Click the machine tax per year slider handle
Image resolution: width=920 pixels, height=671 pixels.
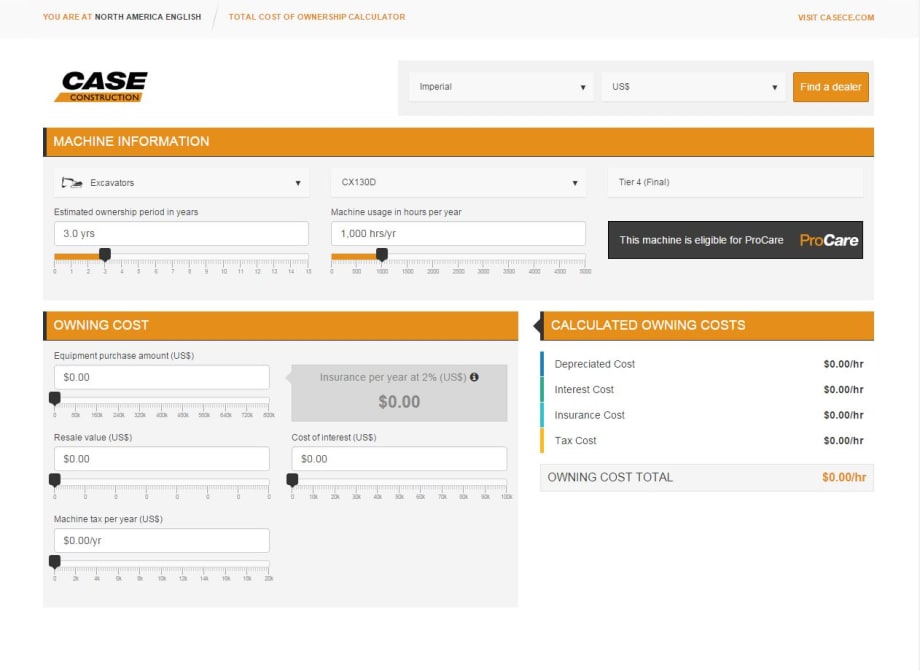coord(55,562)
